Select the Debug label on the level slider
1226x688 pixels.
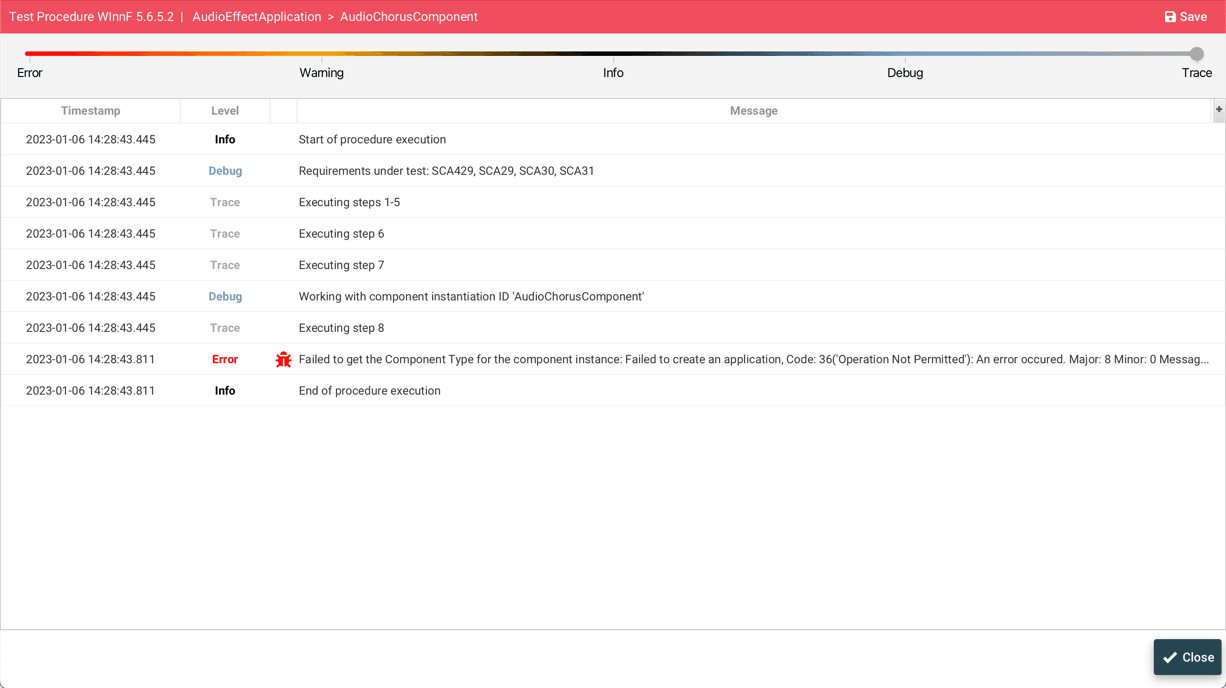click(x=905, y=72)
